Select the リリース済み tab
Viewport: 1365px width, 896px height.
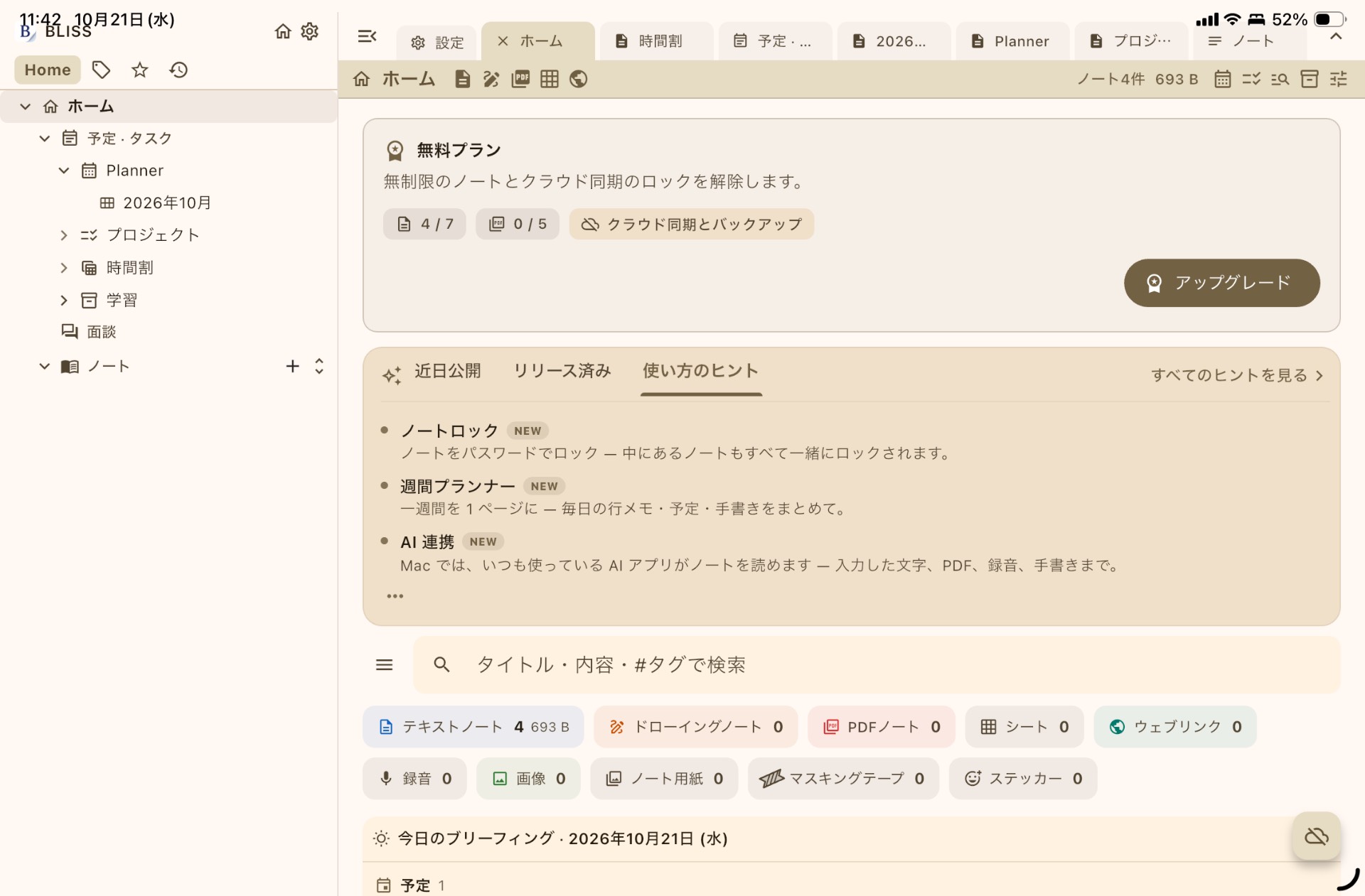562,371
